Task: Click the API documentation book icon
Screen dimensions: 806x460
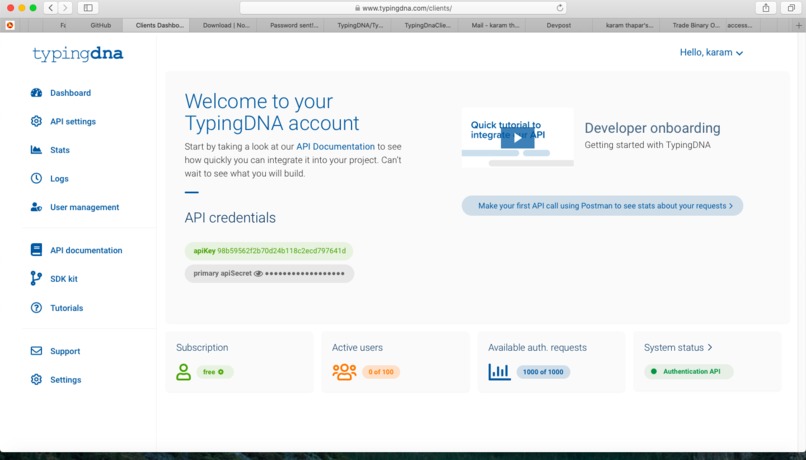Action: click(36, 250)
